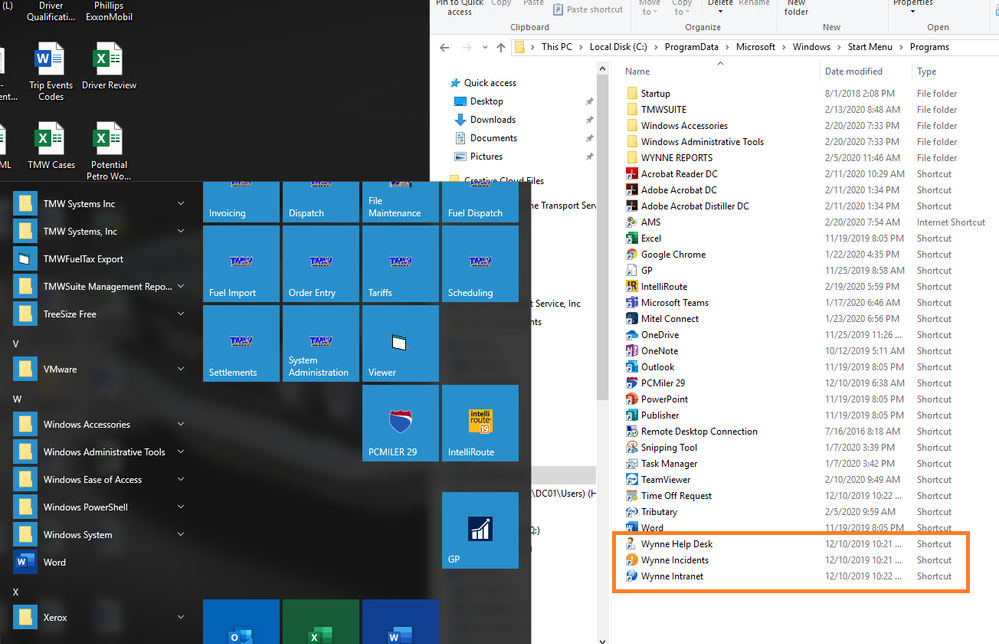Open the Outlook tile at bottom
The image size is (999, 644).
(241, 622)
